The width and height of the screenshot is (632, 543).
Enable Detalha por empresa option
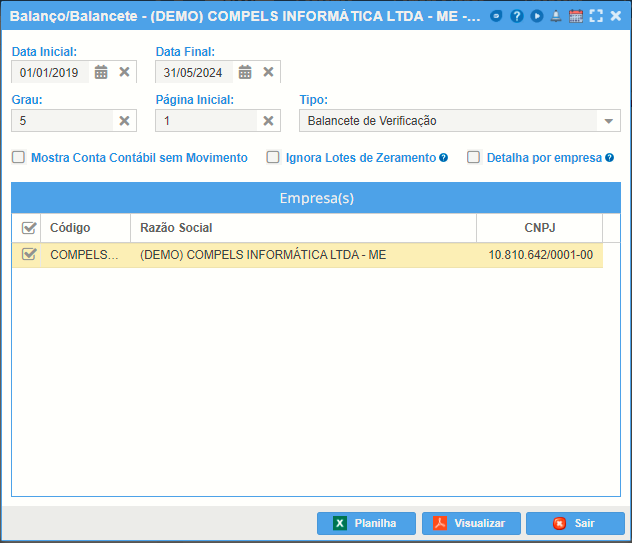pos(474,157)
